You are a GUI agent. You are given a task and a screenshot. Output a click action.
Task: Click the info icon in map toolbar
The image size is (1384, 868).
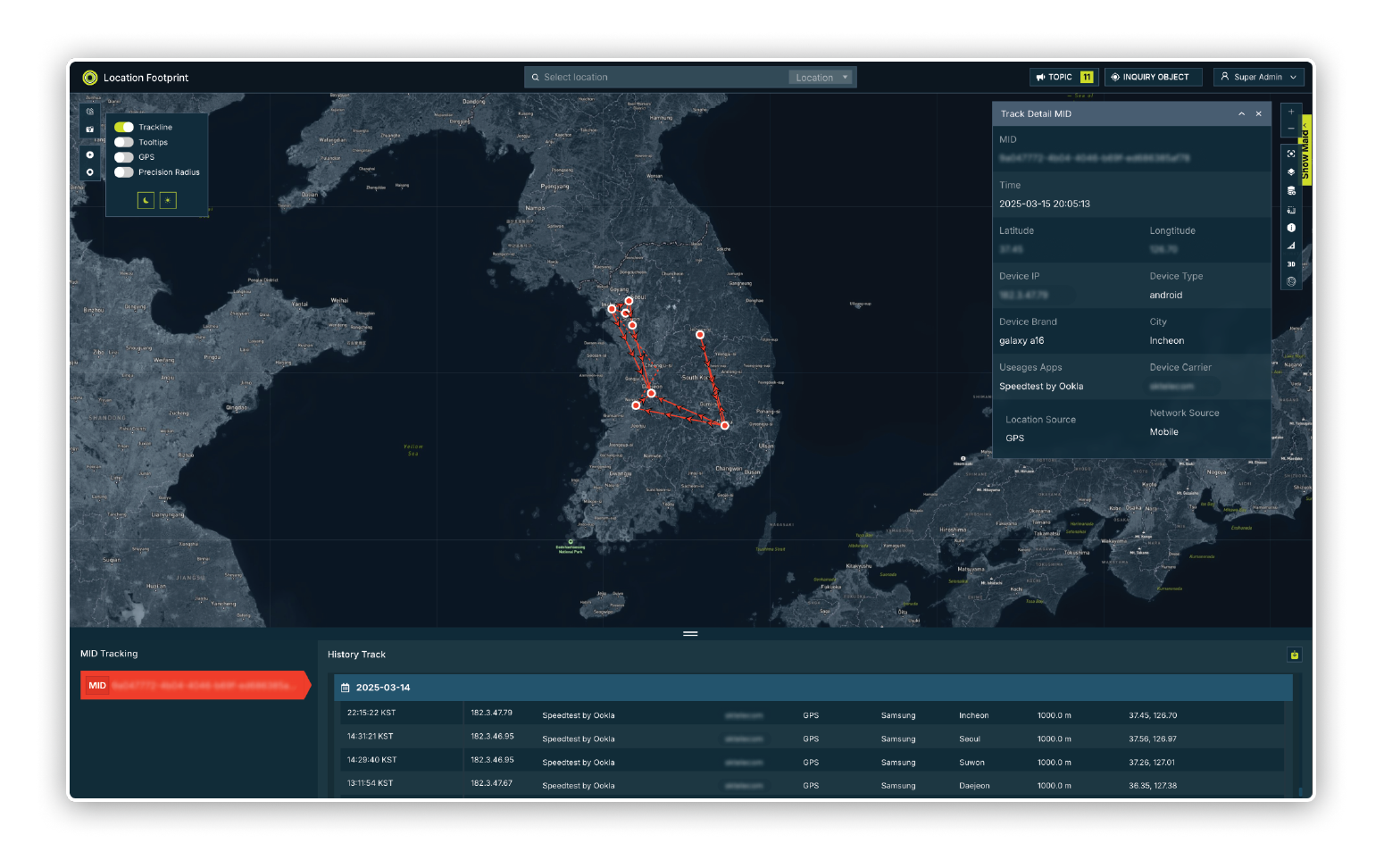1291,228
